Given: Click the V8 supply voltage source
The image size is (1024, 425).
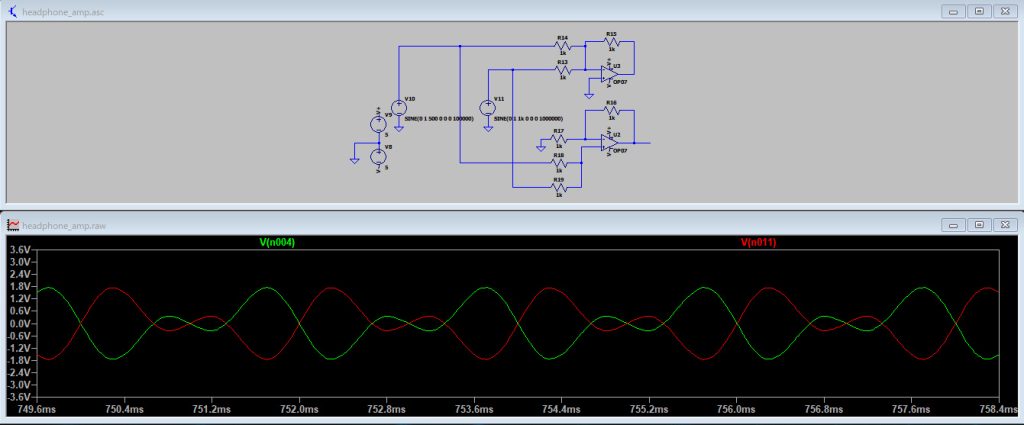Looking at the screenshot, I should click(378, 156).
